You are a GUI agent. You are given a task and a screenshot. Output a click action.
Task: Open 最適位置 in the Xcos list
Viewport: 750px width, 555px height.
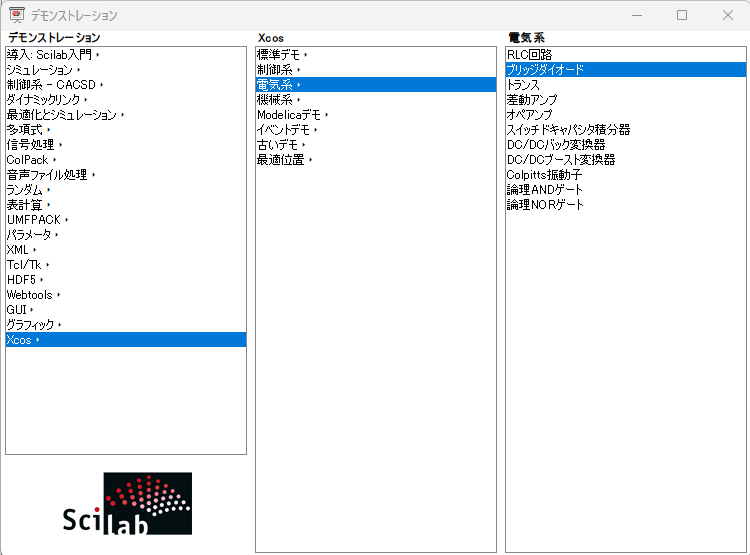tap(376, 160)
